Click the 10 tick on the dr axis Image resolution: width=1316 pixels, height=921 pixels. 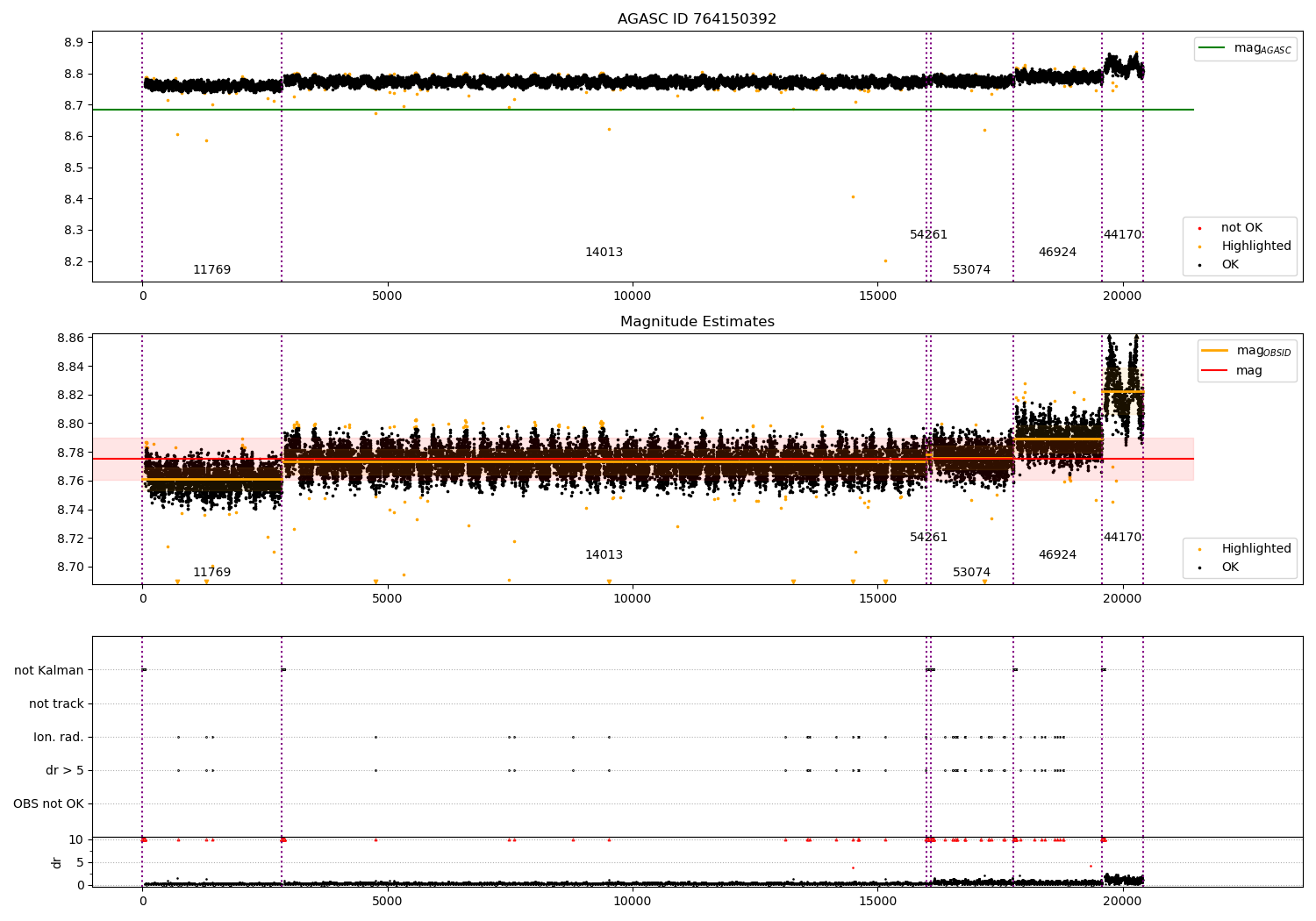(x=76, y=840)
